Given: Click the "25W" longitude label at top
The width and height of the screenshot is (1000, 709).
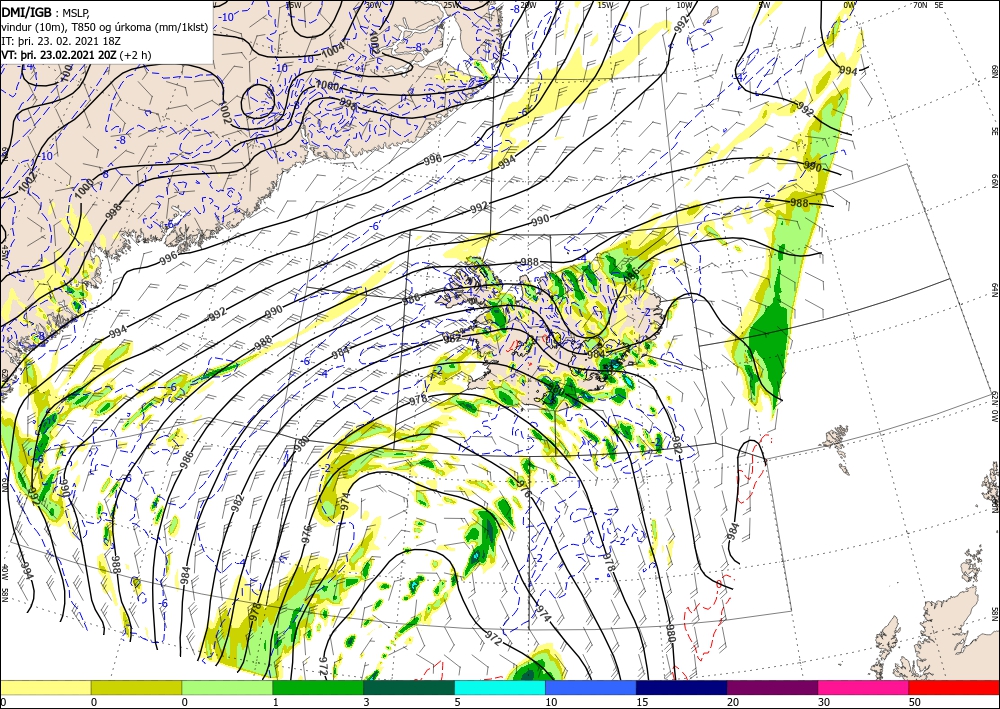Looking at the screenshot, I should [x=452, y=6].
